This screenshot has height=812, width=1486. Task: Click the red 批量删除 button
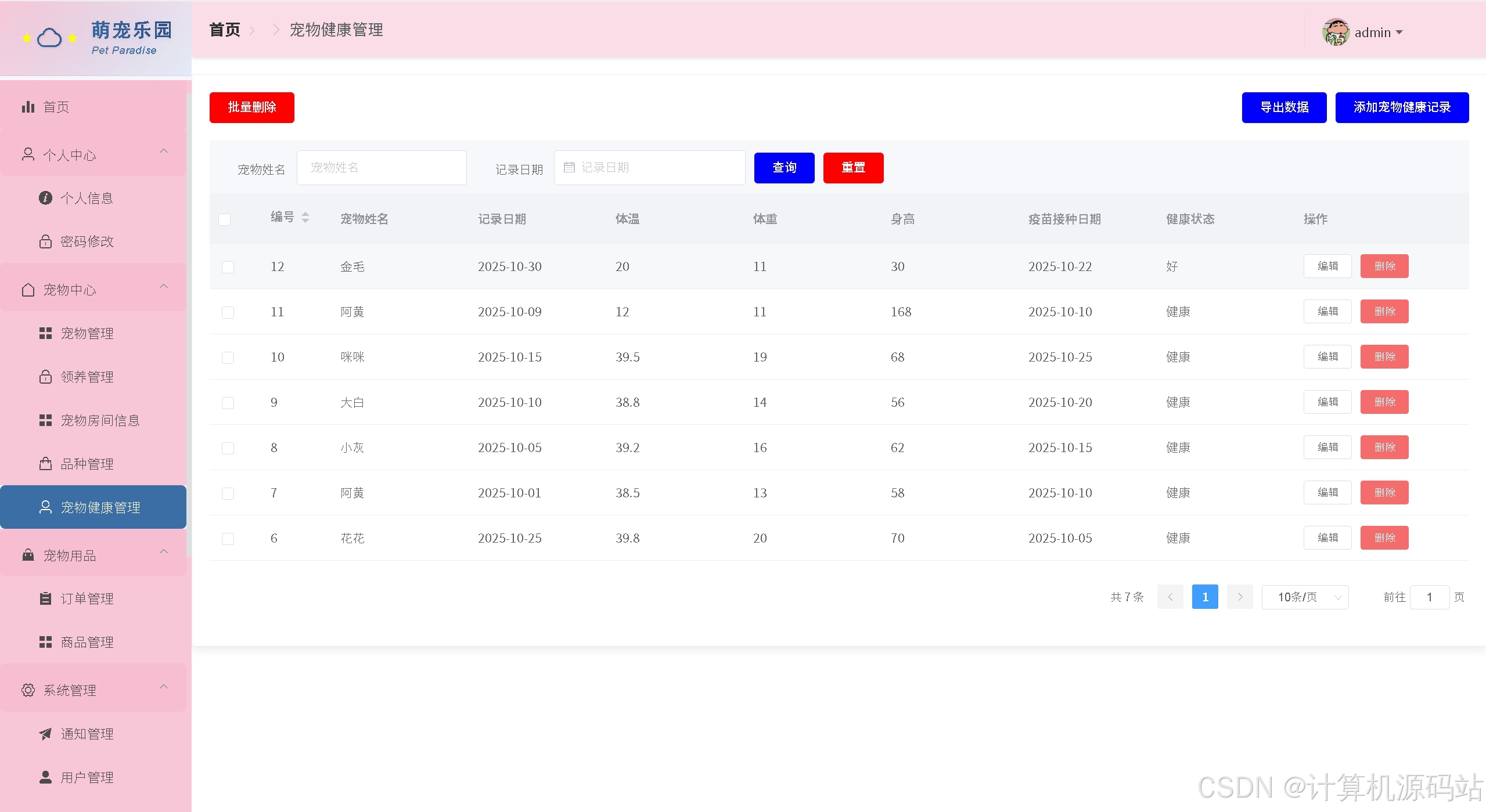(x=251, y=107)
